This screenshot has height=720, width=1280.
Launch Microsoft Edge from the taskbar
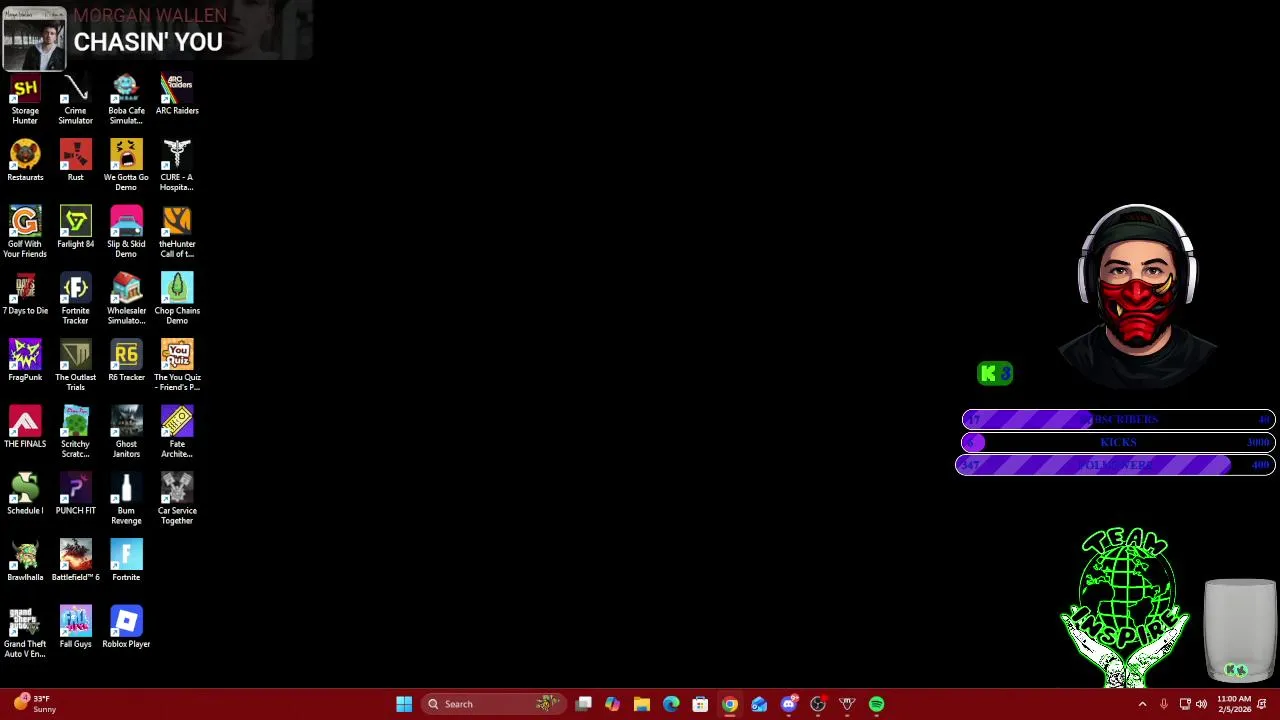[671, 704]
